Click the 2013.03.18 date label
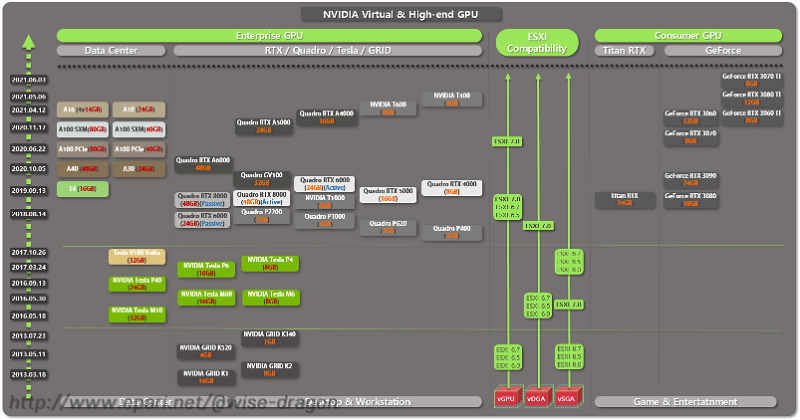 point(29,374)
